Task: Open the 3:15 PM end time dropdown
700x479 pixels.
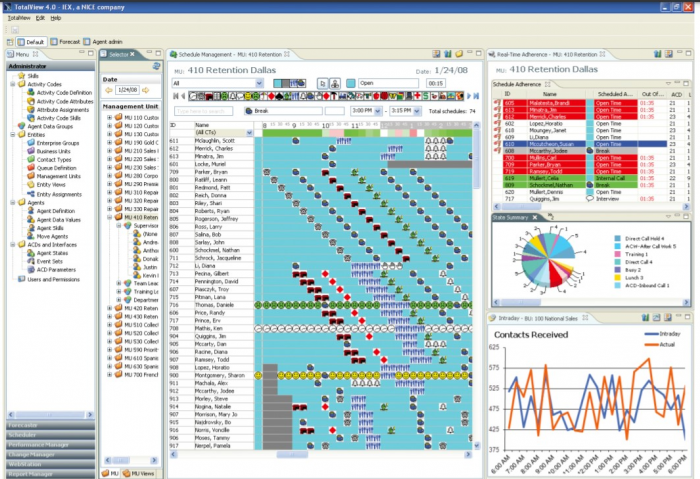Action: point(417,111)
